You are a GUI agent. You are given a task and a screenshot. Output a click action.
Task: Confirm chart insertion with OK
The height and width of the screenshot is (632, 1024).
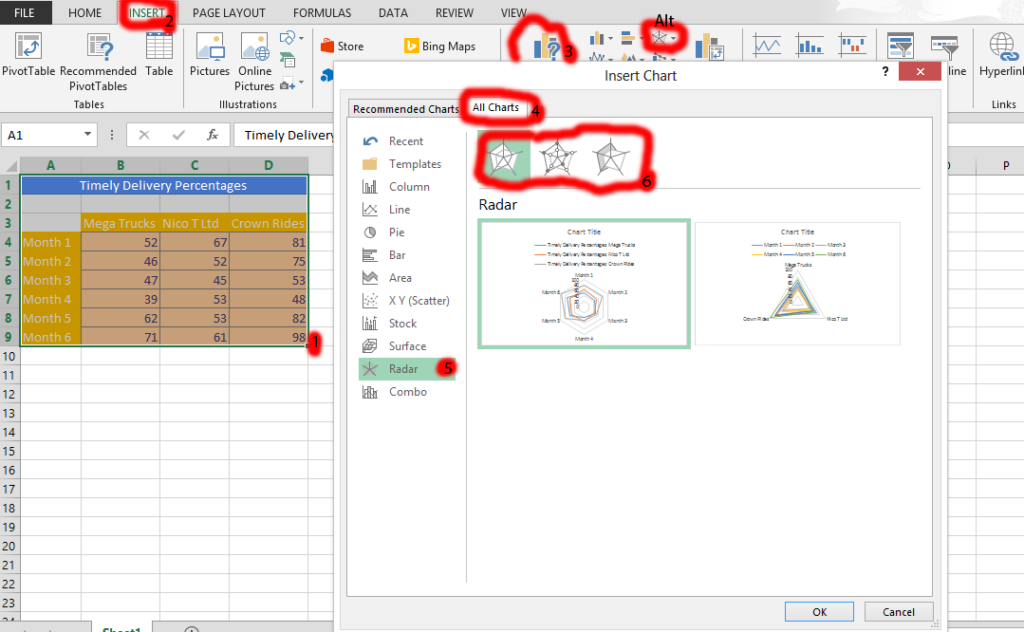click(x=819, y=611)
